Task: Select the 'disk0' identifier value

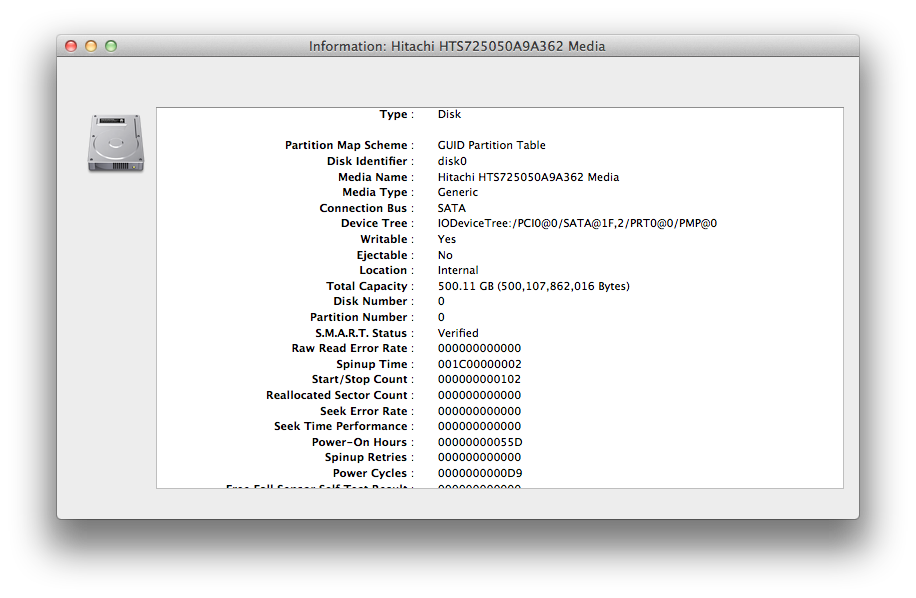Action: point(452,161)
